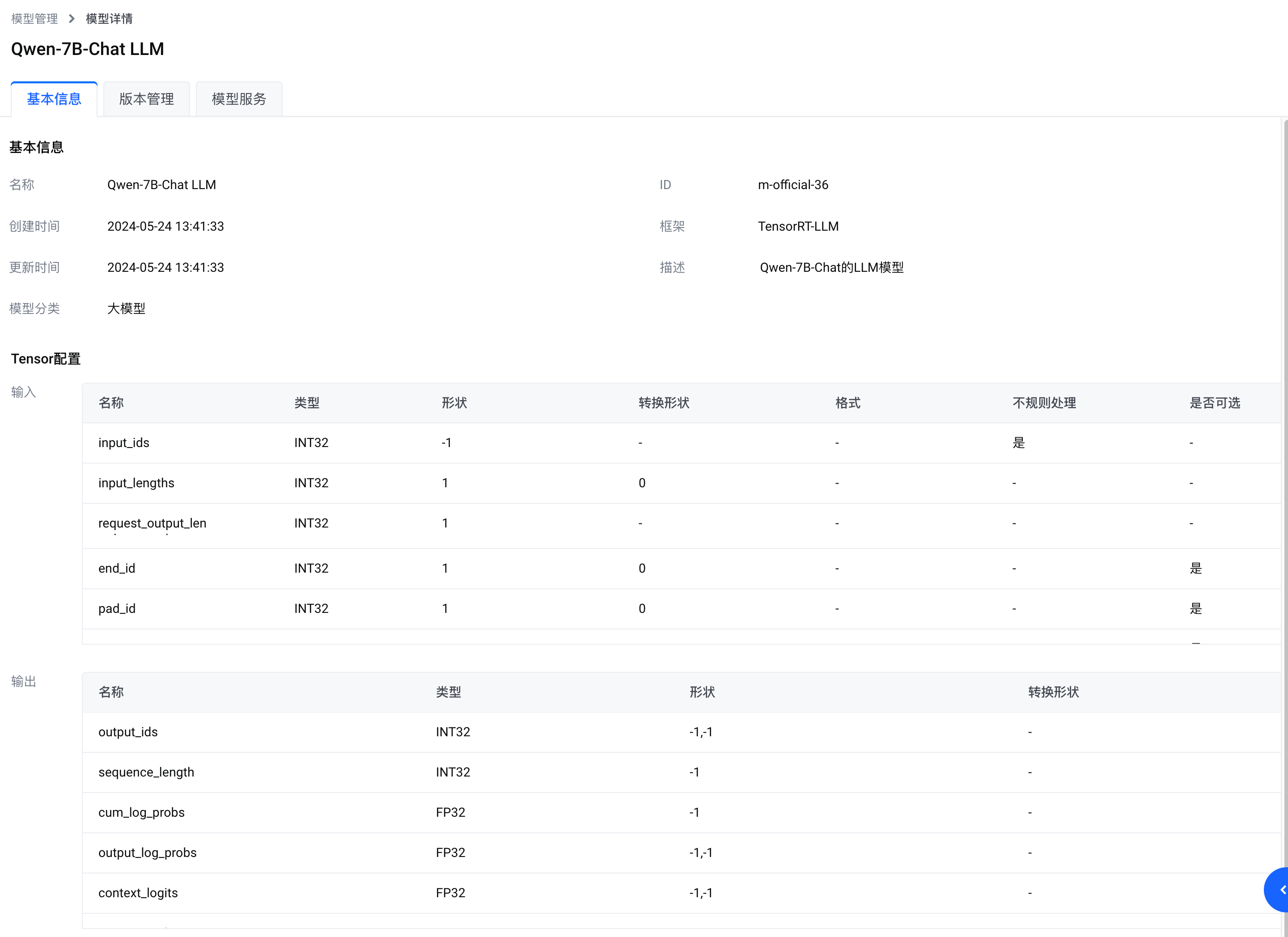Click 是 optional value in end_id row
The width and height of the screenshot is (1288, 937).
pos(1196,568)
